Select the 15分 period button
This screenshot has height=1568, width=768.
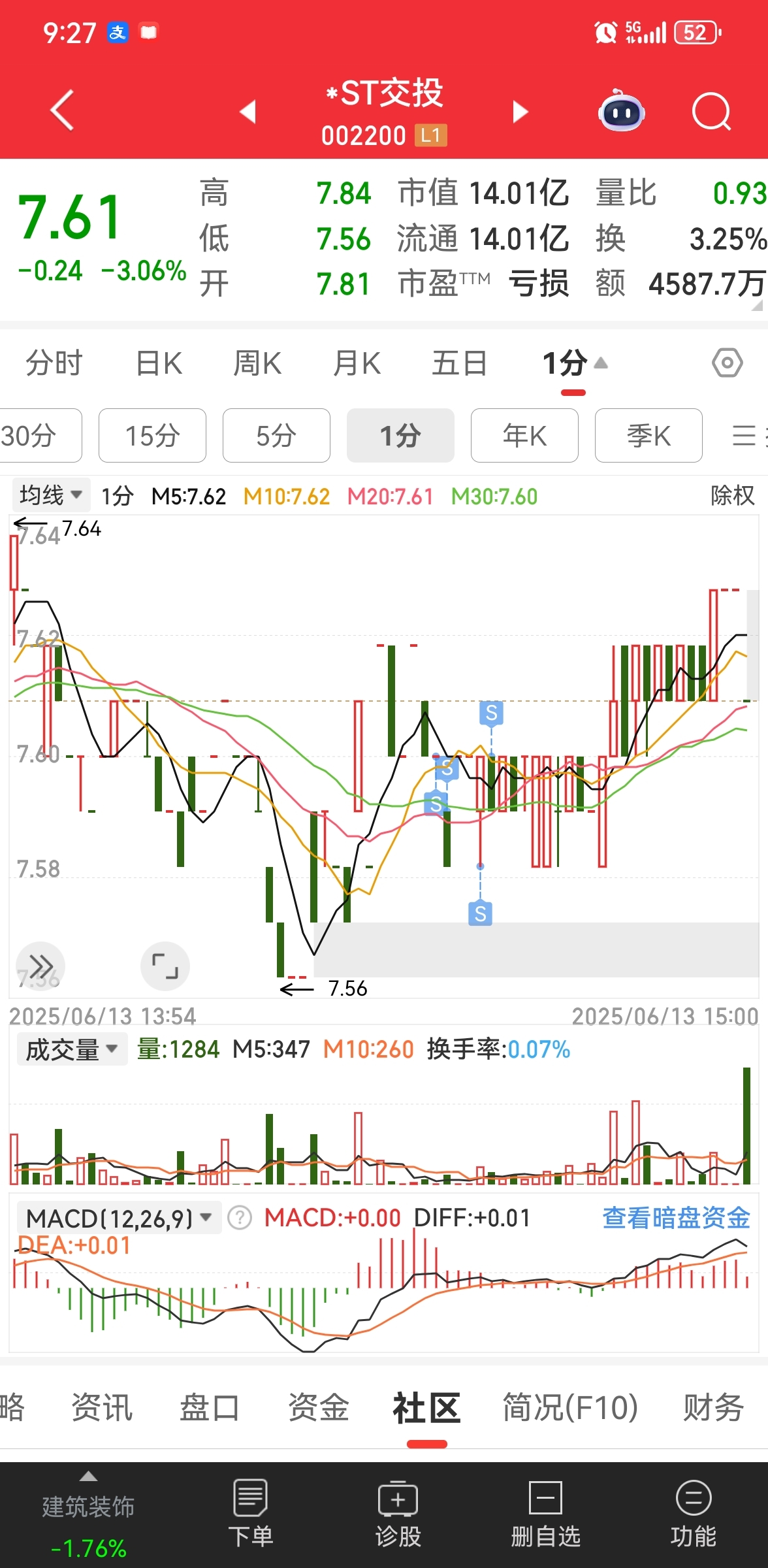(152, 435)
